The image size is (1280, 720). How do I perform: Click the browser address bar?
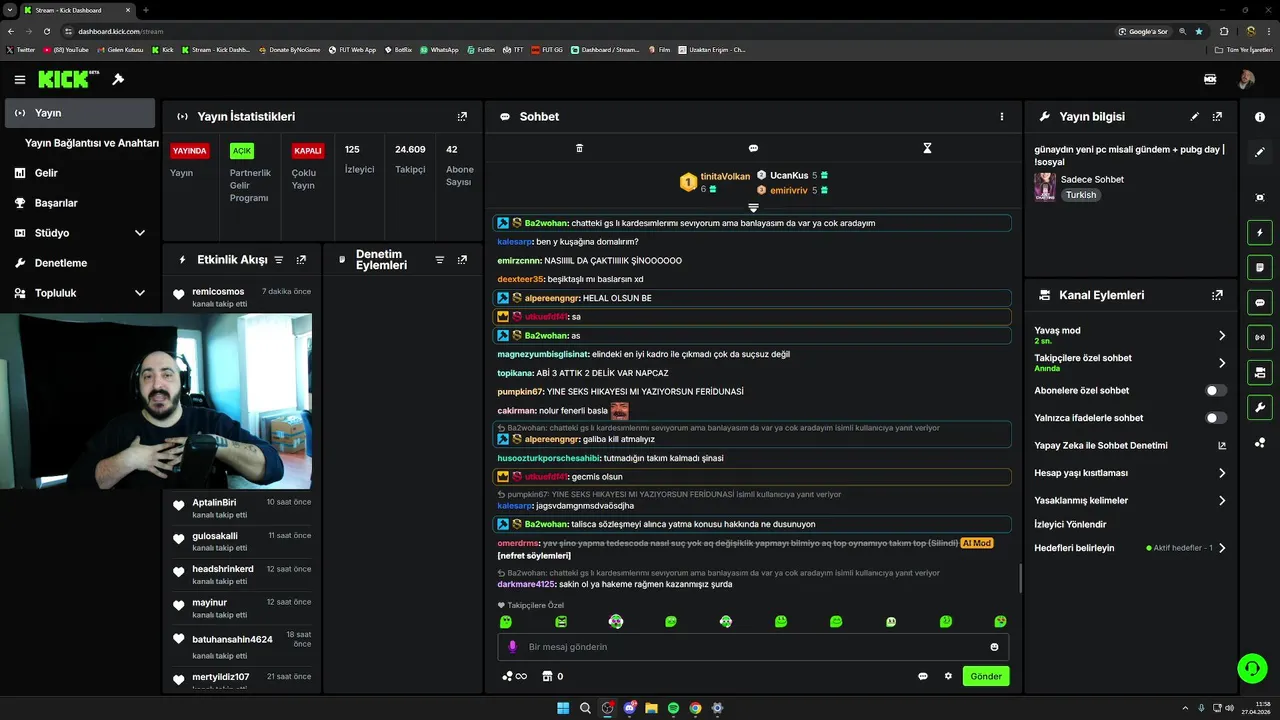(x=590, y=31)
